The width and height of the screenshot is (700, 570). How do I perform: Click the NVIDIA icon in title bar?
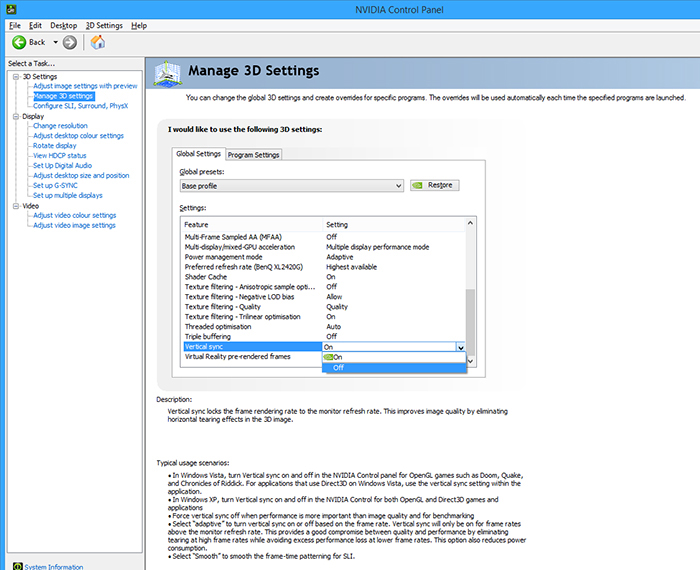coord(11,9)
